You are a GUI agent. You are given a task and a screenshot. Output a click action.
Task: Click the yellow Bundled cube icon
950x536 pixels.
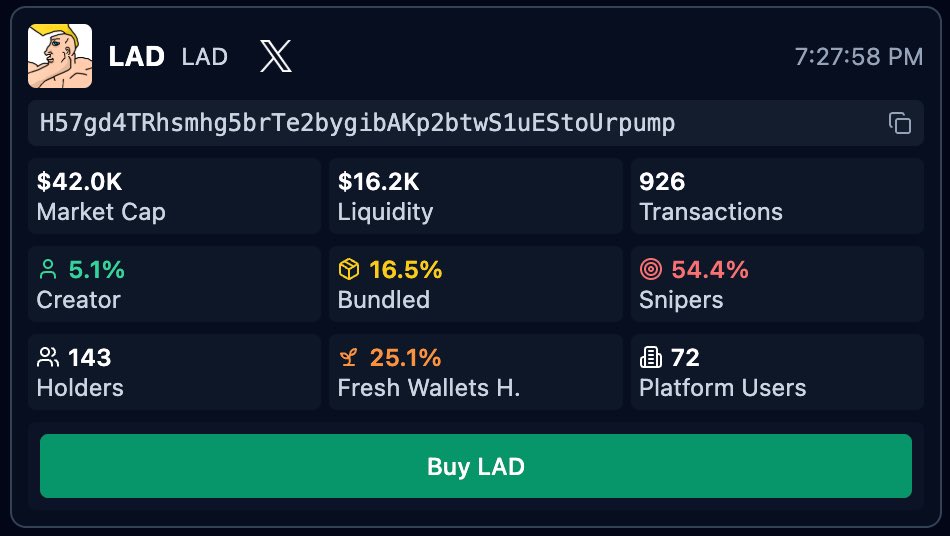(349, 270)
